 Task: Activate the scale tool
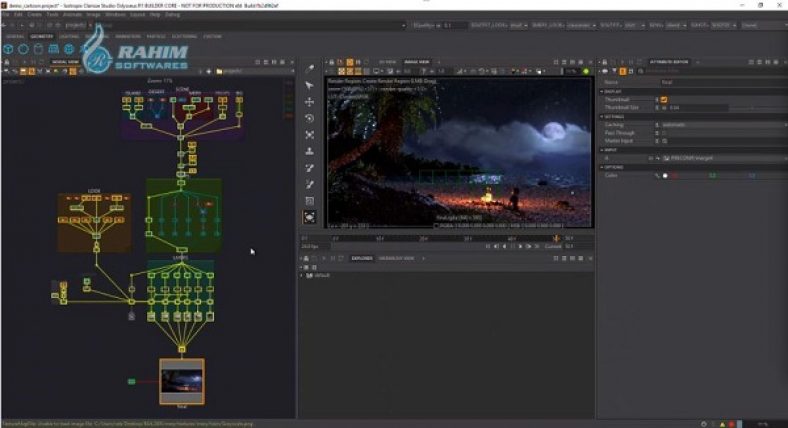point(309,135)
